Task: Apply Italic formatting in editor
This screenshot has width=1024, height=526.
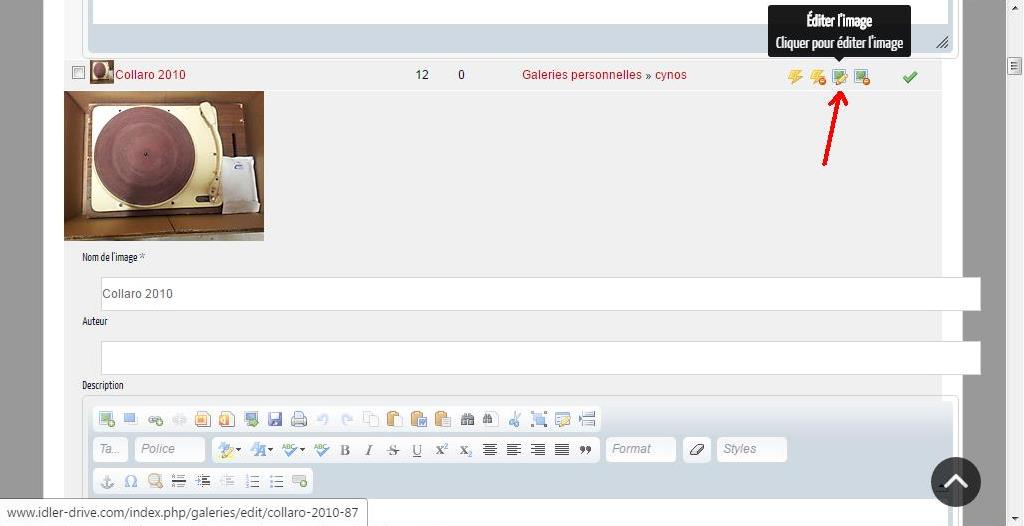Action: coord(369,450)
